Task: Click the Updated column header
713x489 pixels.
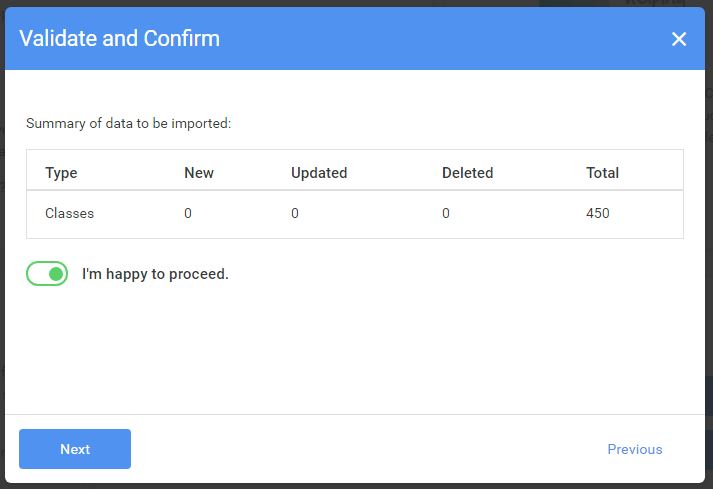Action: [x=319, y=173]
